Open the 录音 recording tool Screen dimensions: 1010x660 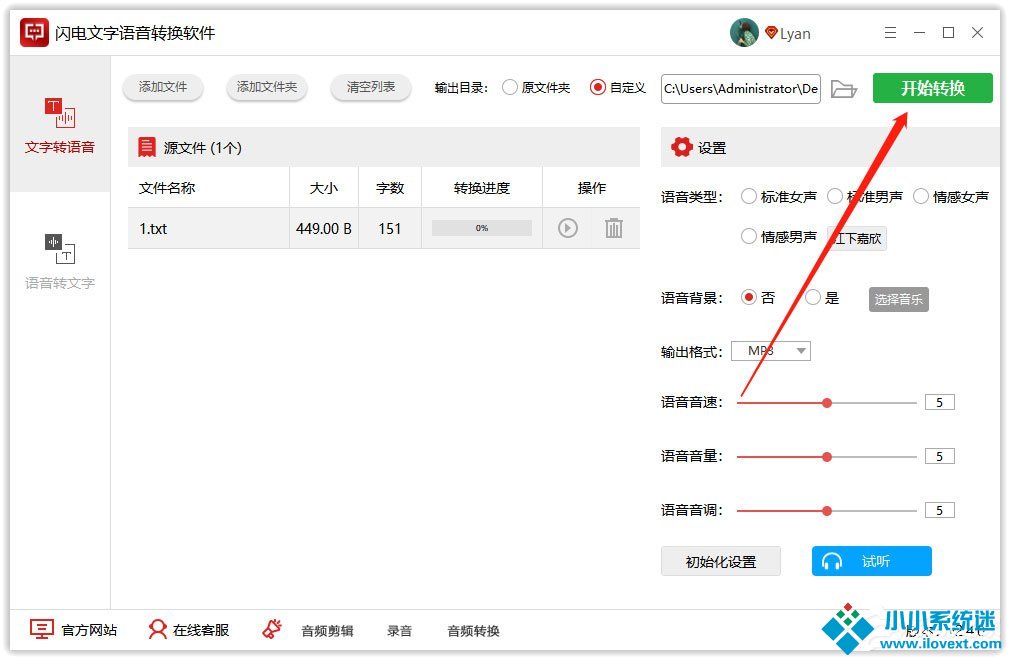(399, 631)
